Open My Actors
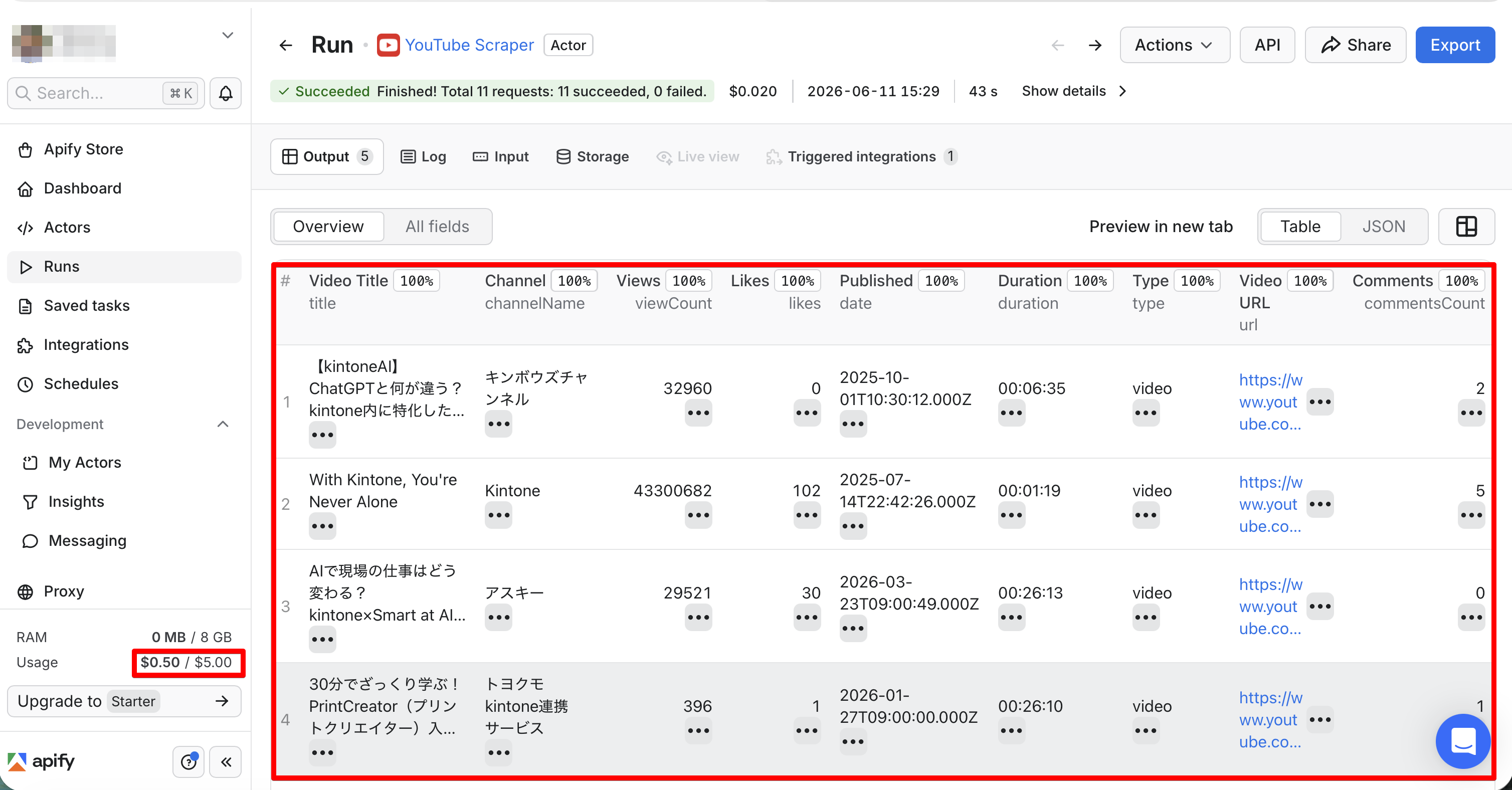 coord(124,463)
